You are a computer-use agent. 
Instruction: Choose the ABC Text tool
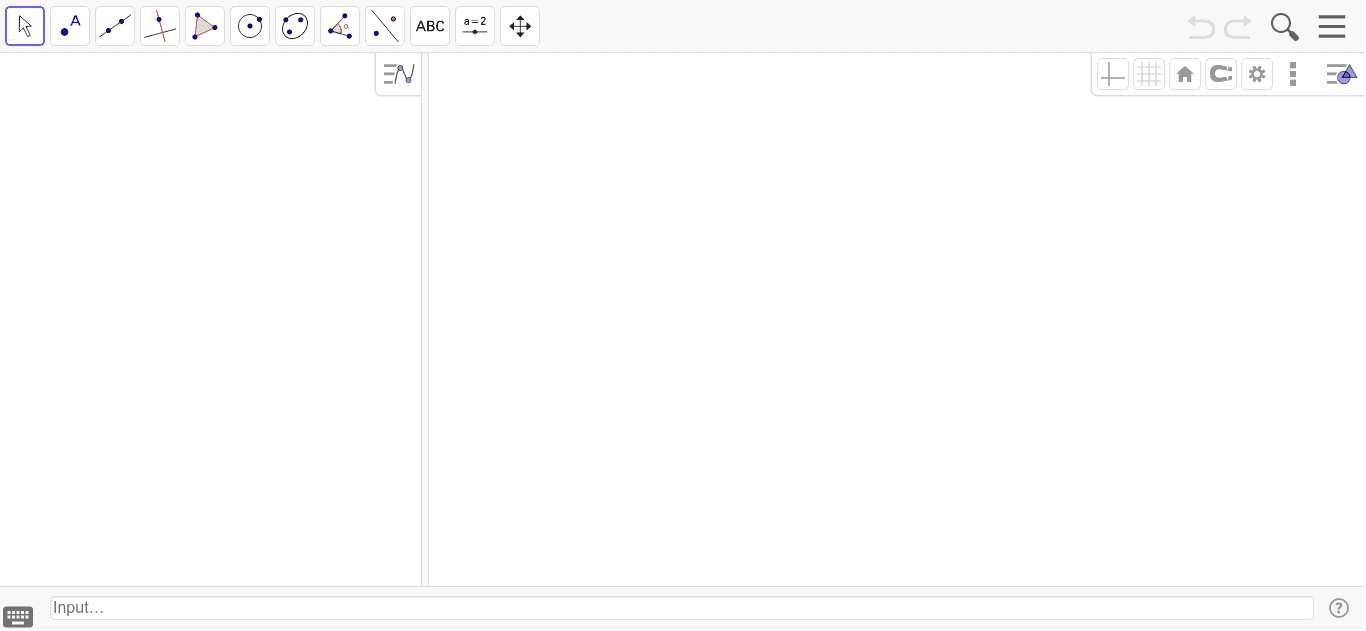pyautogui.click(x=430, y=26)
